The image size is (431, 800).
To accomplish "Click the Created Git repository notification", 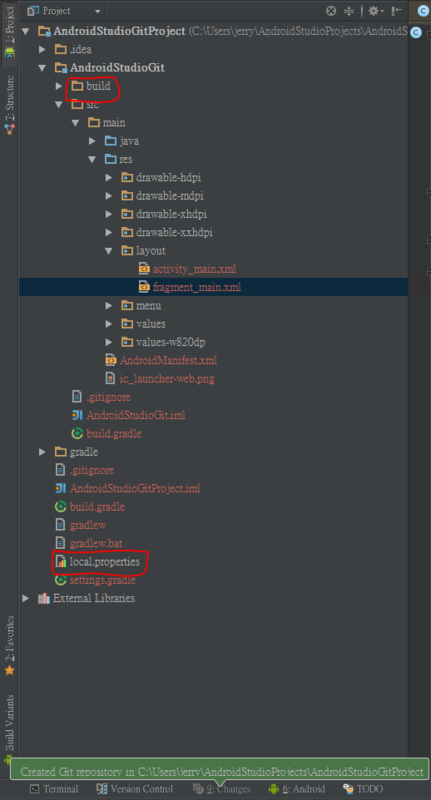I will (219, 769).
